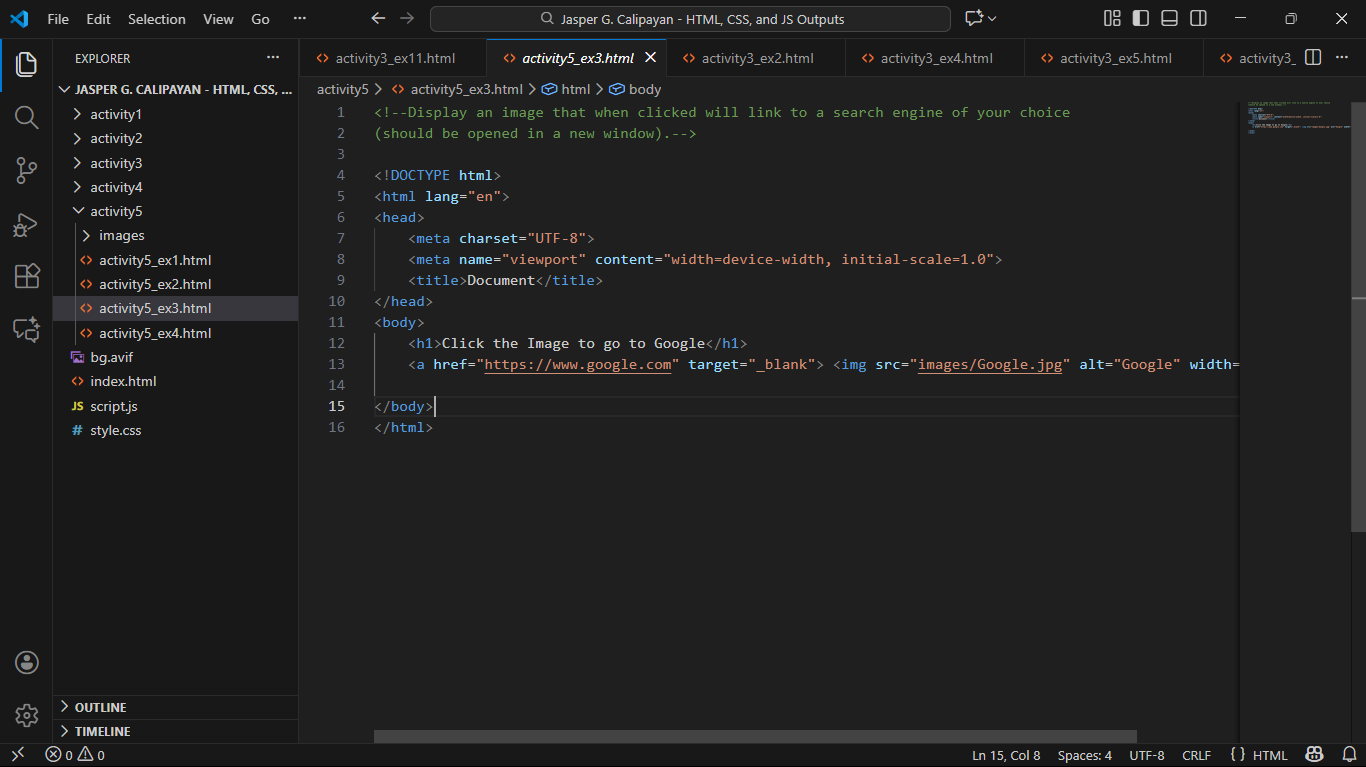Open the Chat panel icon in activity bar
The width and height of the screenshot is (1366, 767).
[x=27, y=329]
